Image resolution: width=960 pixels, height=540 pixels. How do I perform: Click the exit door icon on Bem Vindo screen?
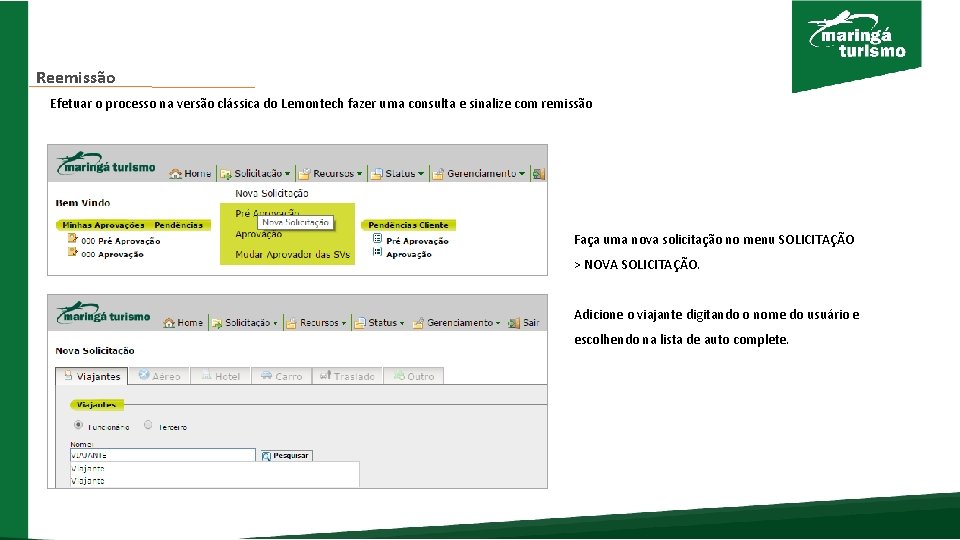(x=538, y=174)
